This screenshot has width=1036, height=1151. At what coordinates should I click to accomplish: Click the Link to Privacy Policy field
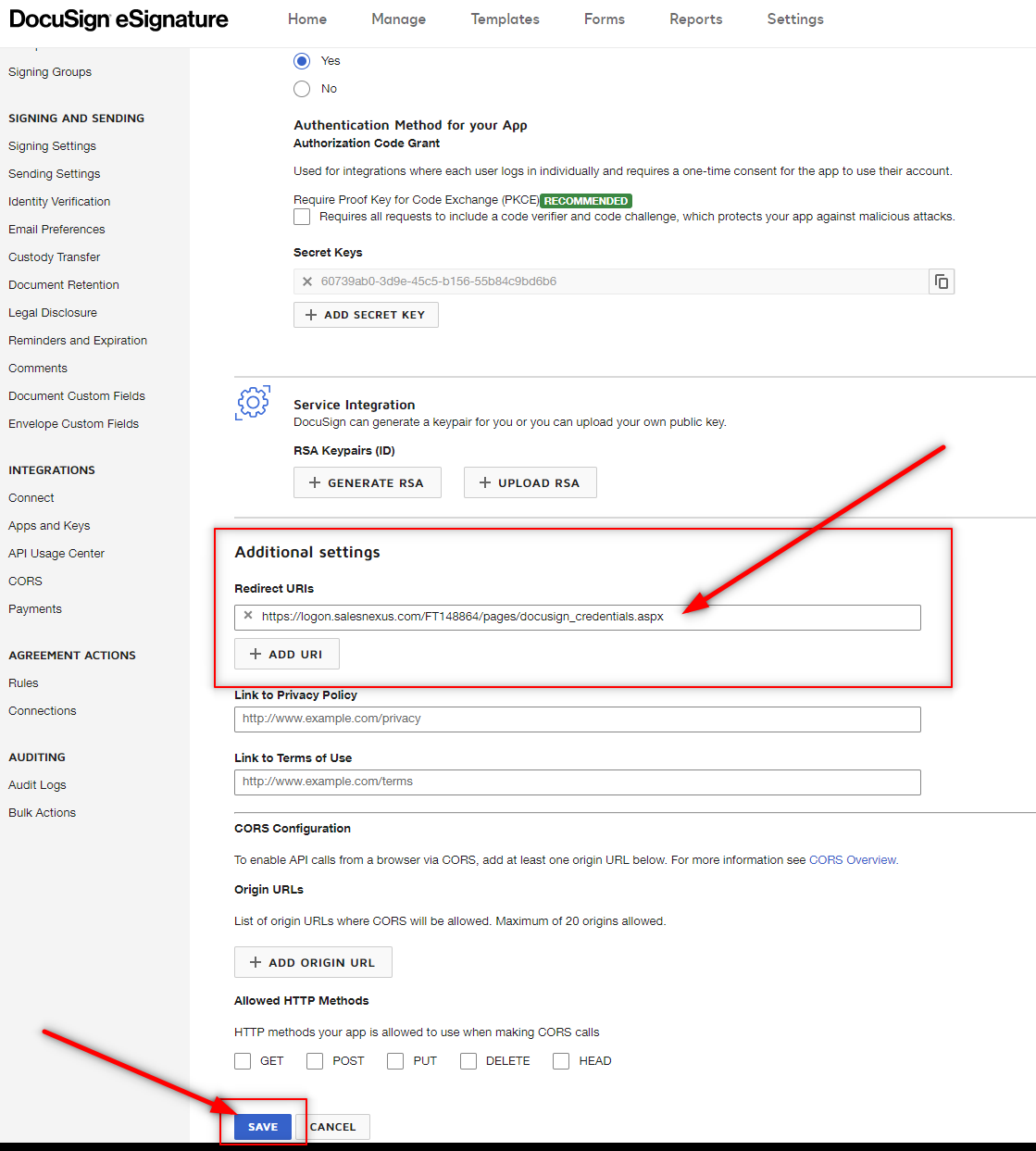(x=578, y=719)
